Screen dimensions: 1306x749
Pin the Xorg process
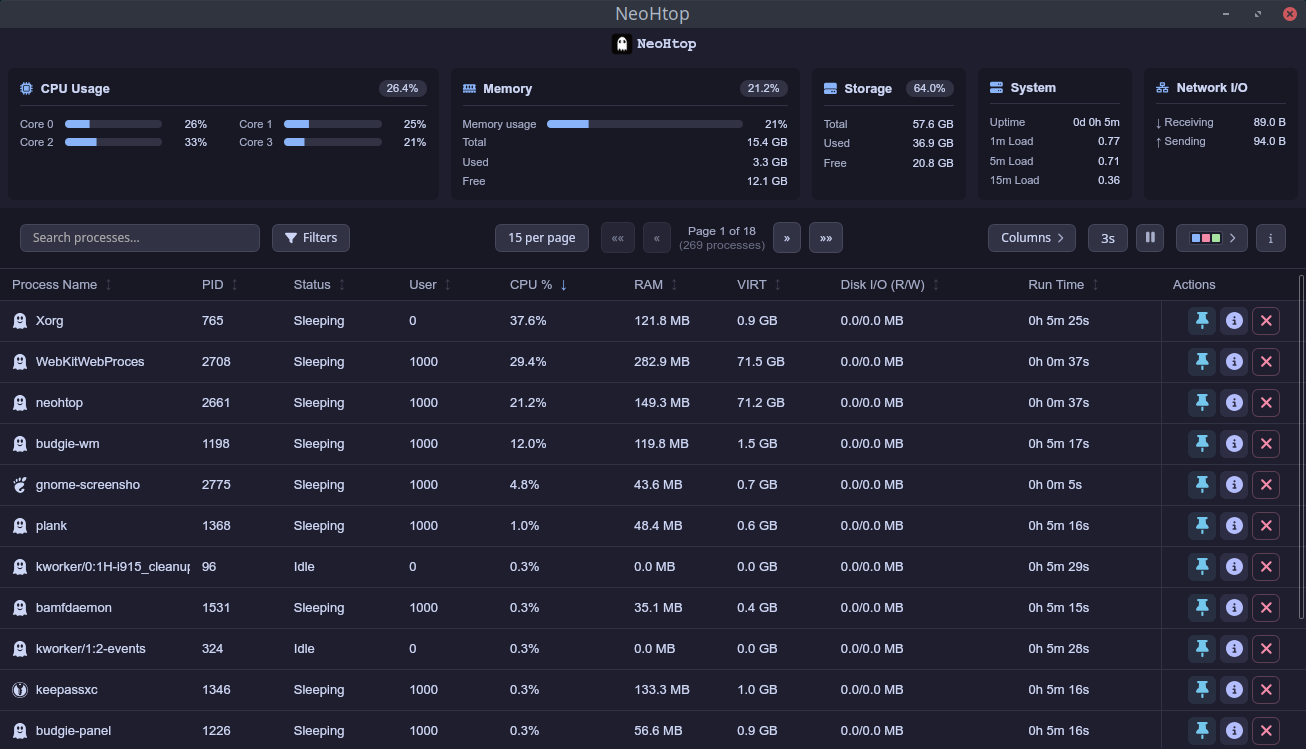pos(1202,321)
